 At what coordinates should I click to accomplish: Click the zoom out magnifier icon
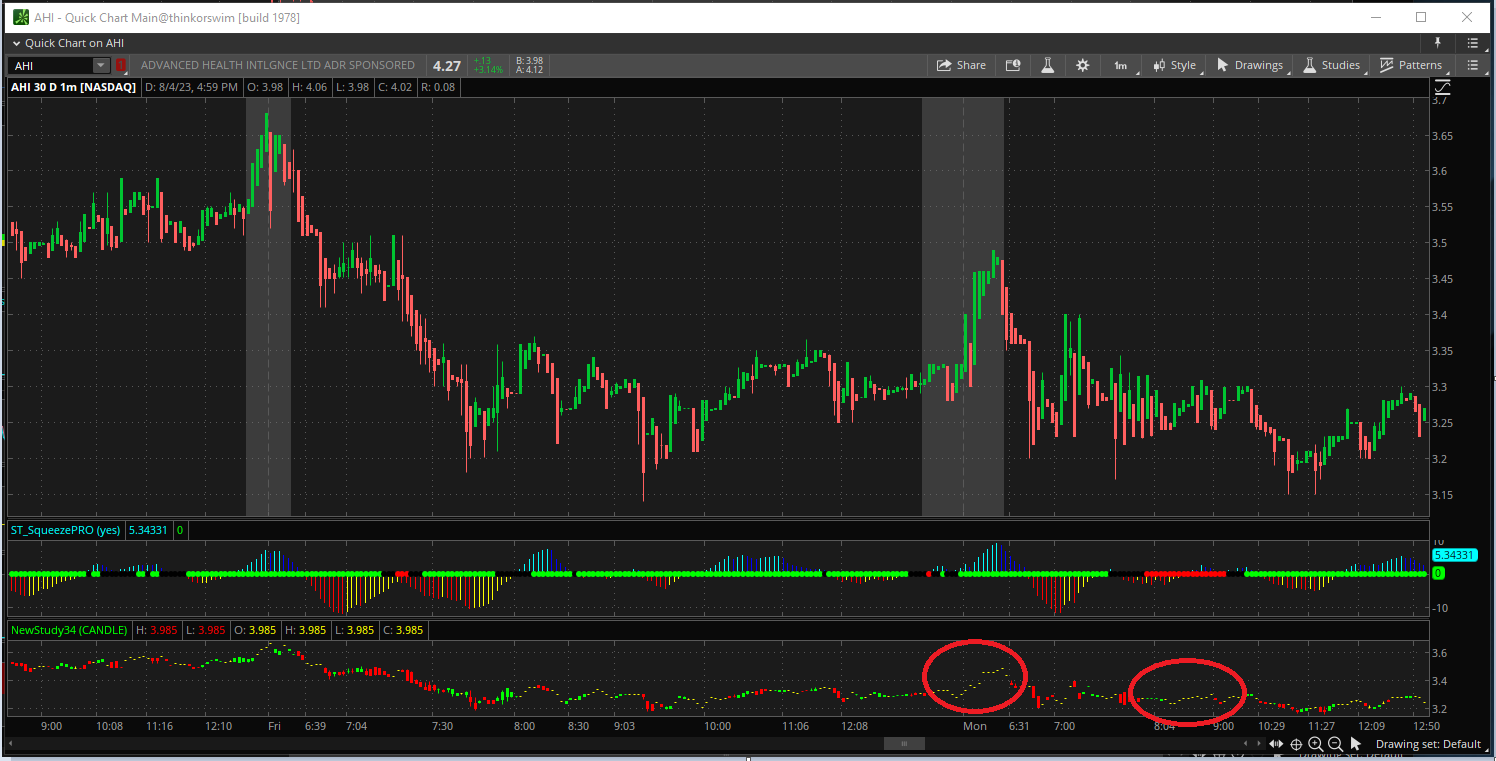click(x=1335, y=744)
